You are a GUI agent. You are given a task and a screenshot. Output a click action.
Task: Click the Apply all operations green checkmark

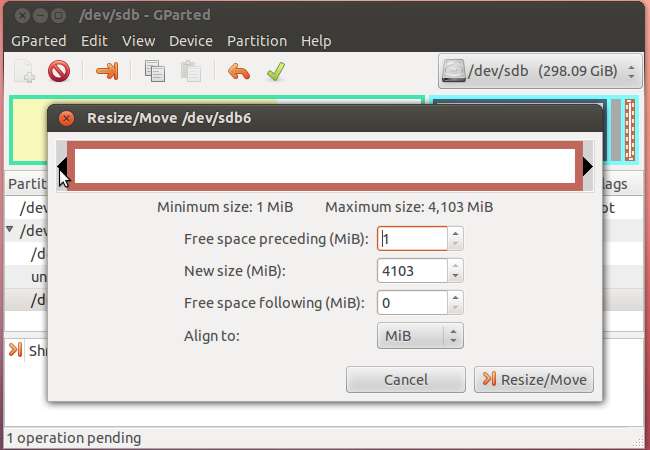tap(276, 71)
